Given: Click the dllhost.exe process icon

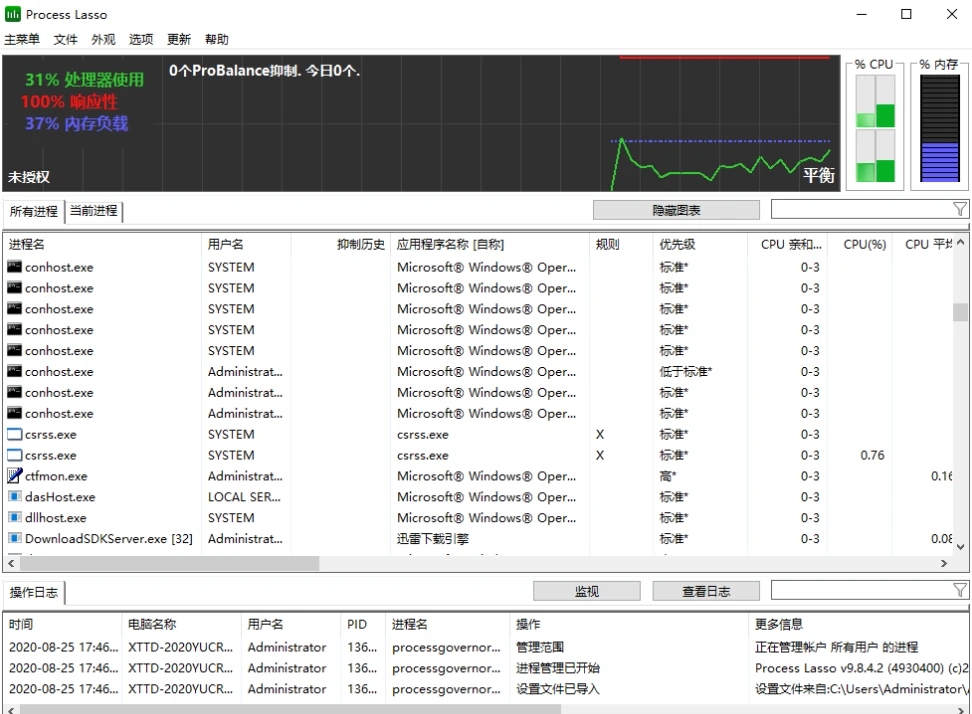Looking at the screenshot, I should coord(14,518).
